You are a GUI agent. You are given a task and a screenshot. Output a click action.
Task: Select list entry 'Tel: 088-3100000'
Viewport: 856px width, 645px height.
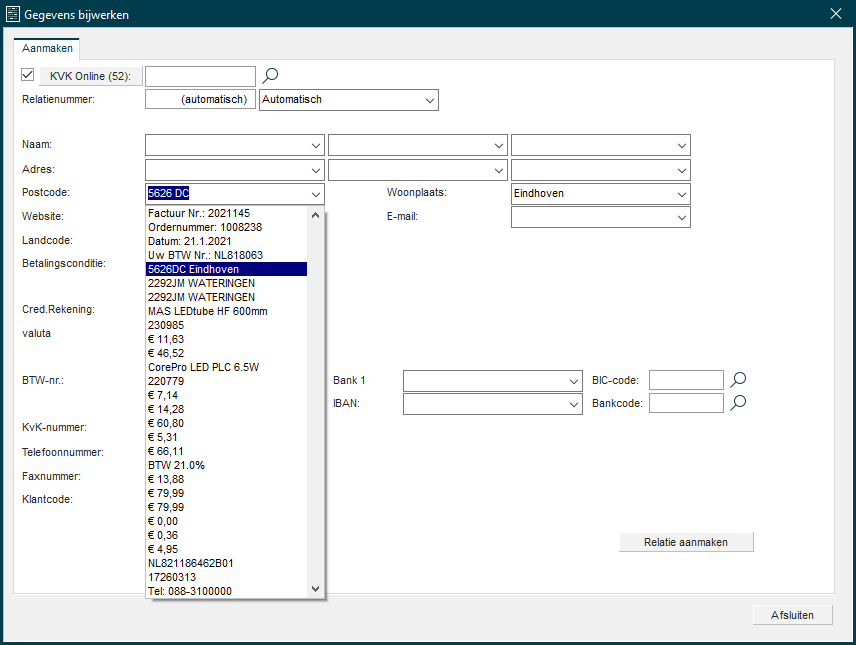point(227,591)
